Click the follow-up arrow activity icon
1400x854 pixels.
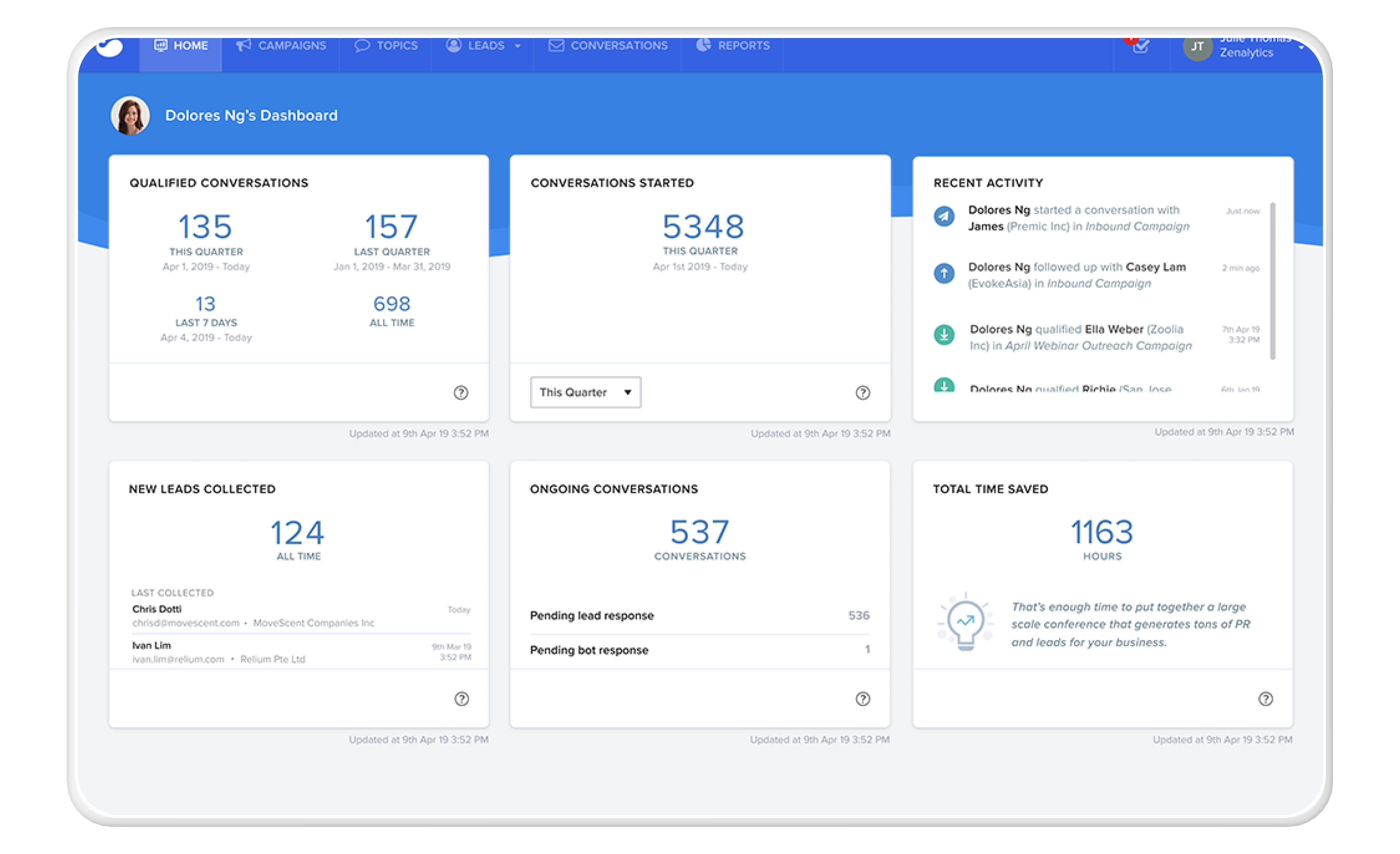coord(944,273)
